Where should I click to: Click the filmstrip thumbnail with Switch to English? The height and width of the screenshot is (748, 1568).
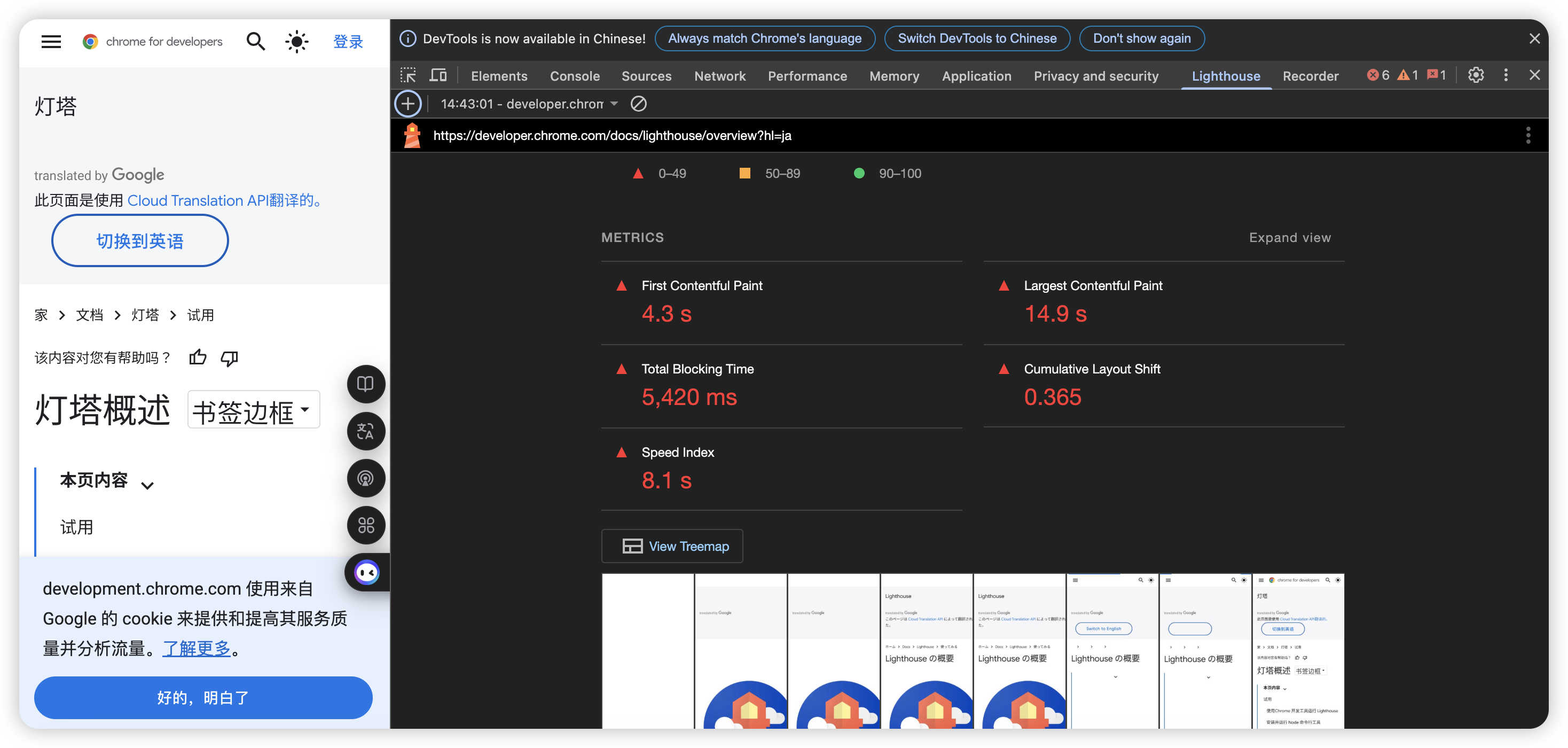pos(1112,651)
